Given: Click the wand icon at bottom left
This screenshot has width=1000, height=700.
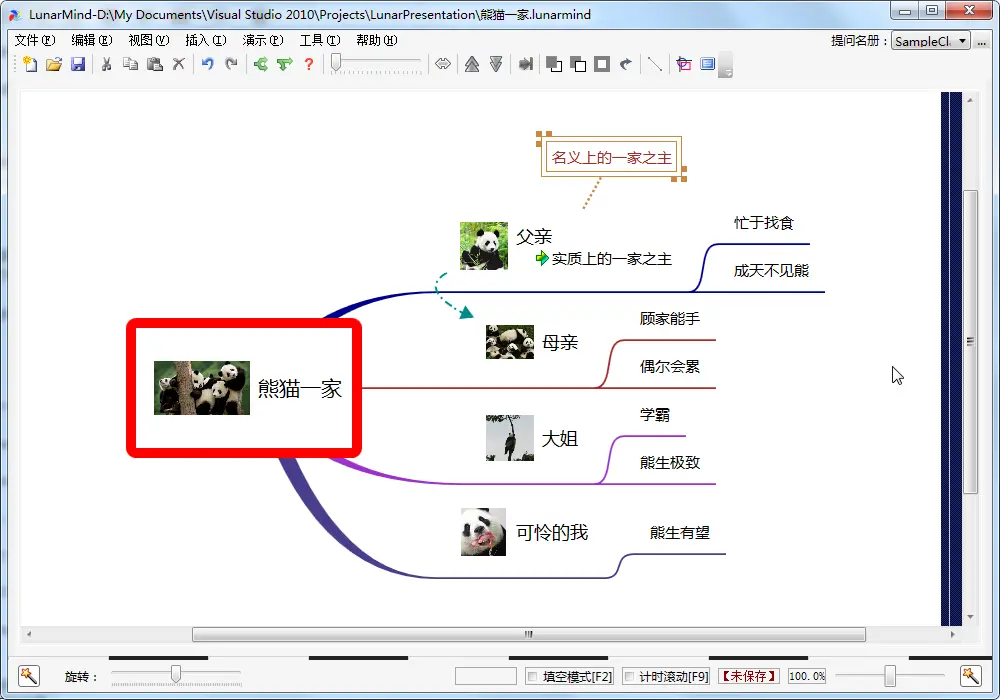Looking at the screenshot, I should point(29,676).
